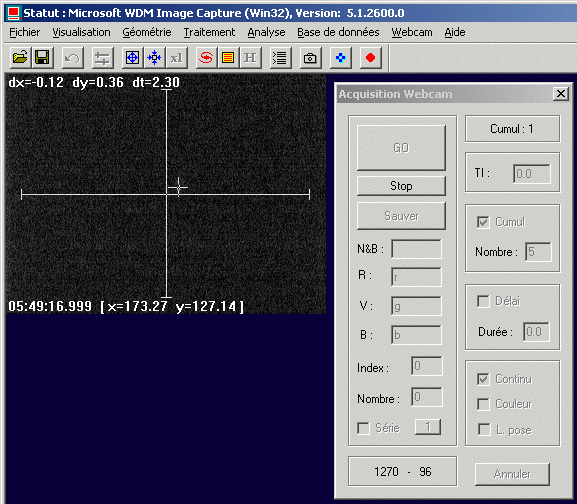The width and height of the screenshot is (577, 504).
Task: Check the Série checkbox
Action: (x=364, y=428)
